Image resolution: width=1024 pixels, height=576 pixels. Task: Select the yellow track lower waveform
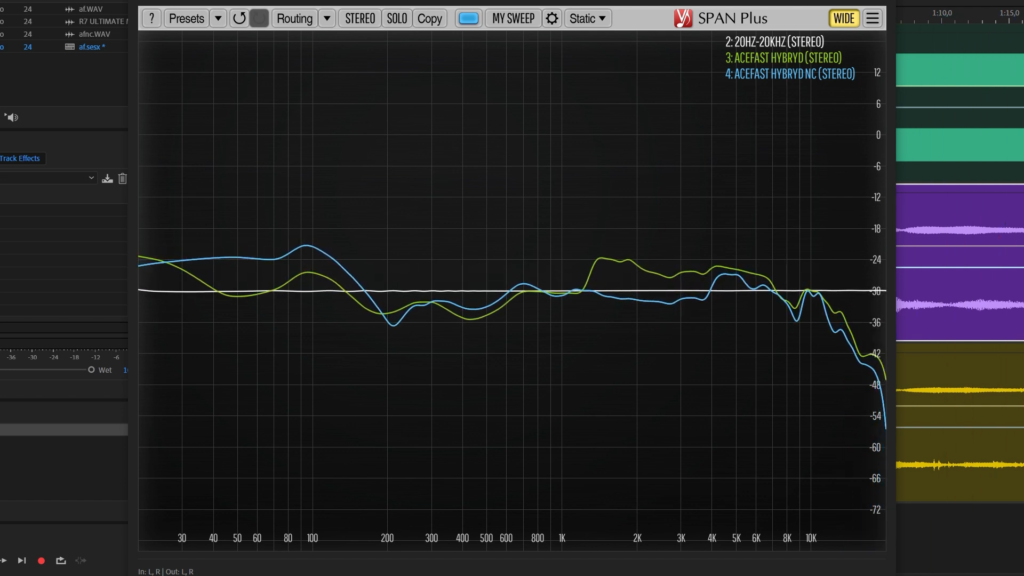[x=959, y=465]
